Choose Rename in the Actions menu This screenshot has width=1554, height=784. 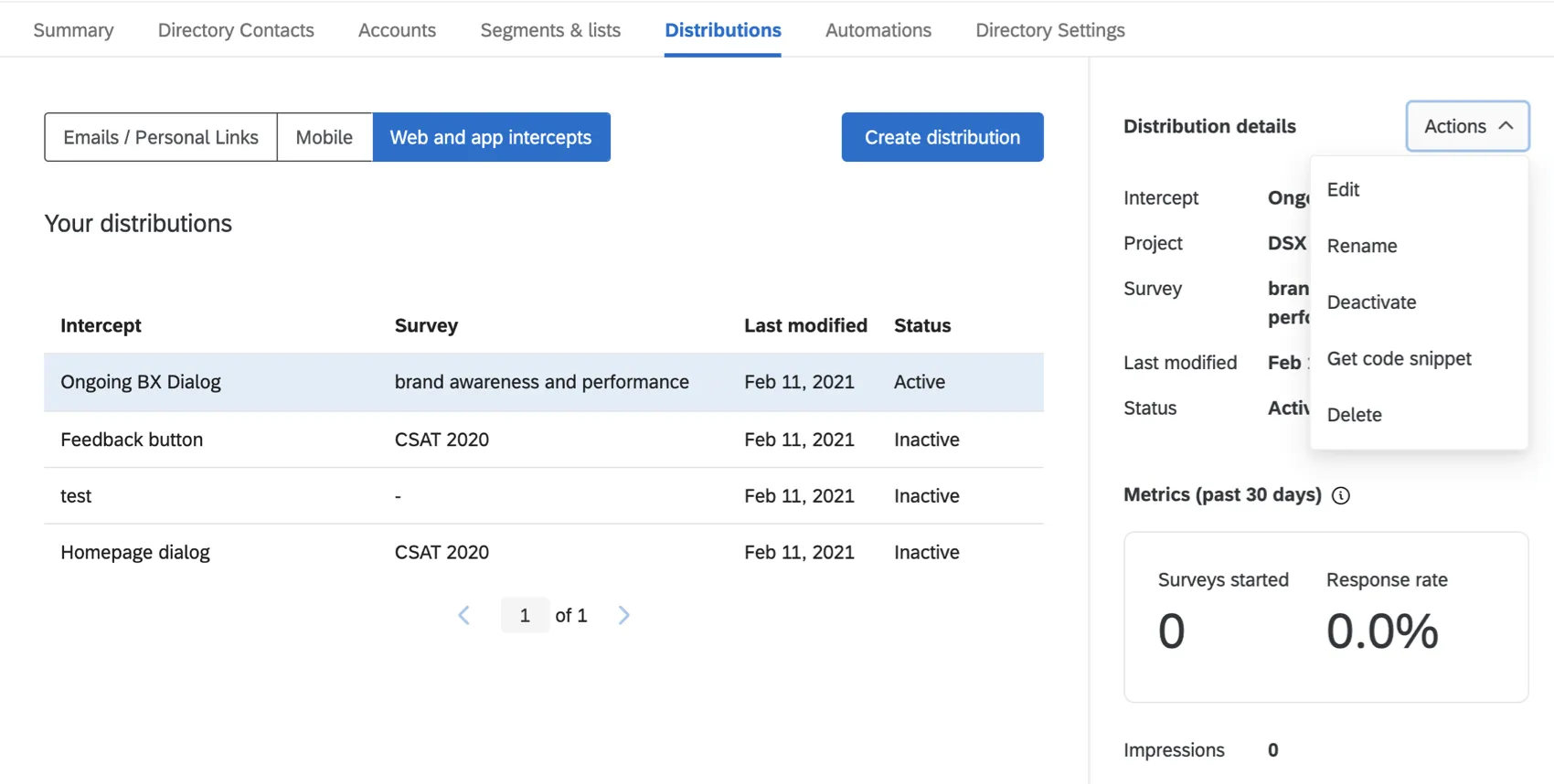point(1361,246)
